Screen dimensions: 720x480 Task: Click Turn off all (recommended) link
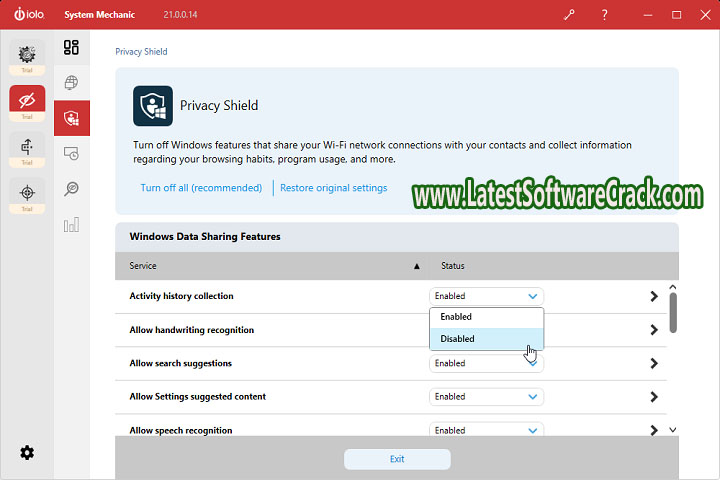tap(201, 188)
